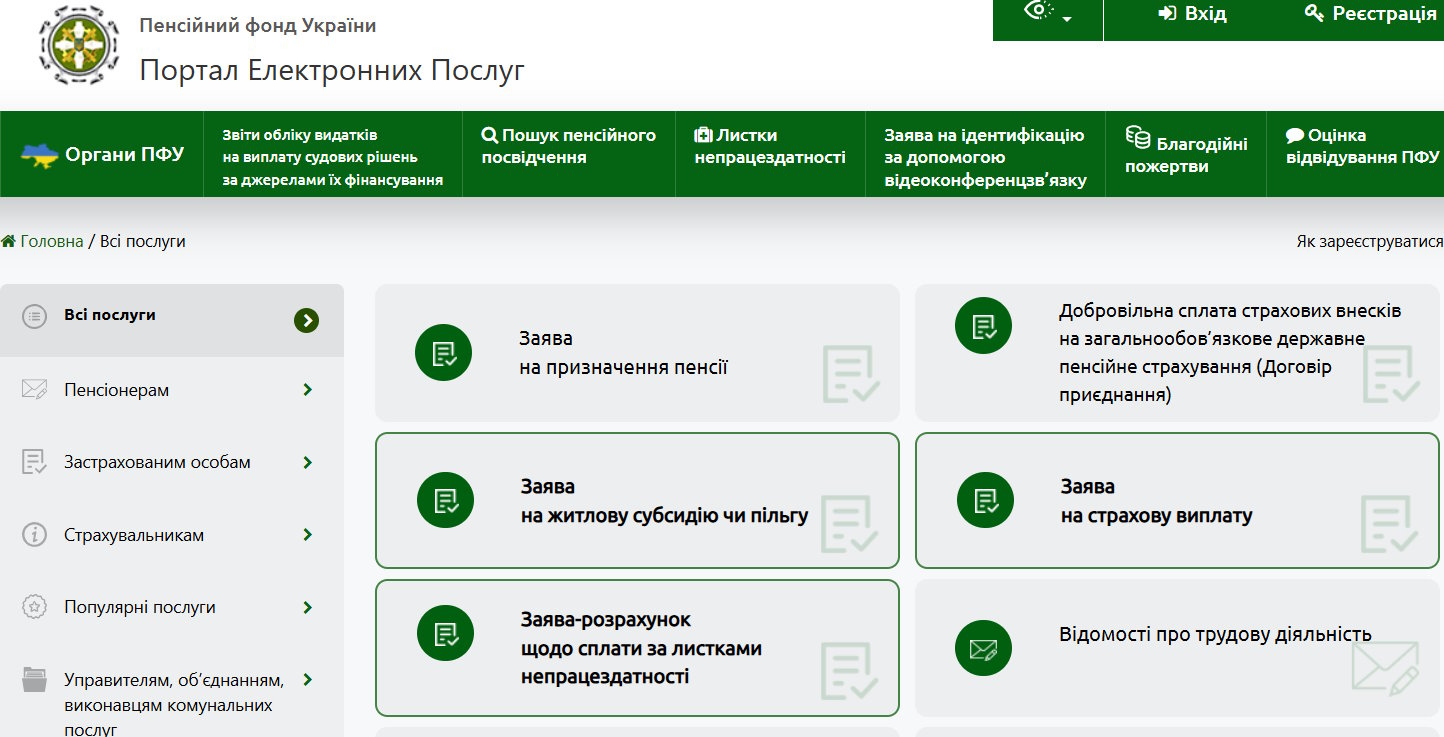The width and height of the screenshot is (1444, 737).
Task: Go to Головна breadcrumb link
Action: (x=51, y=241)
